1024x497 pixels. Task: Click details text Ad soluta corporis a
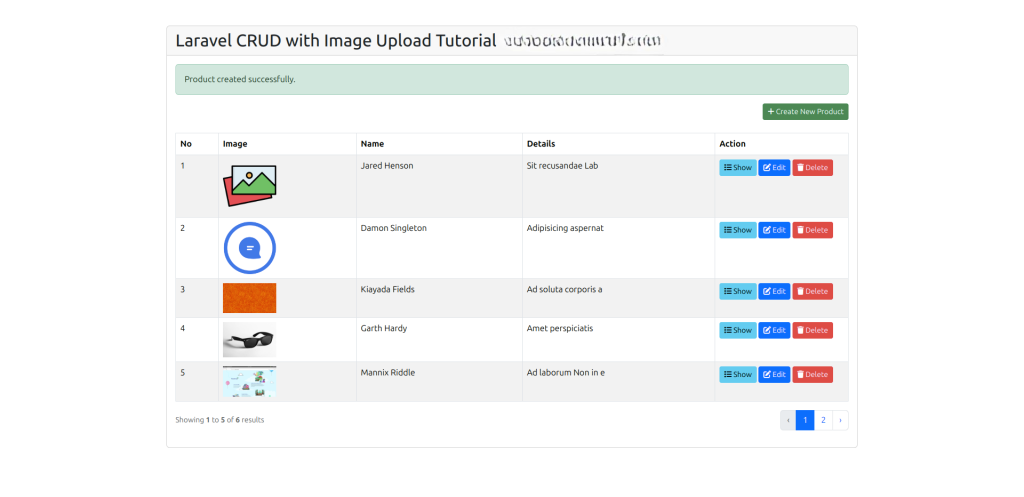click(564, 289)
